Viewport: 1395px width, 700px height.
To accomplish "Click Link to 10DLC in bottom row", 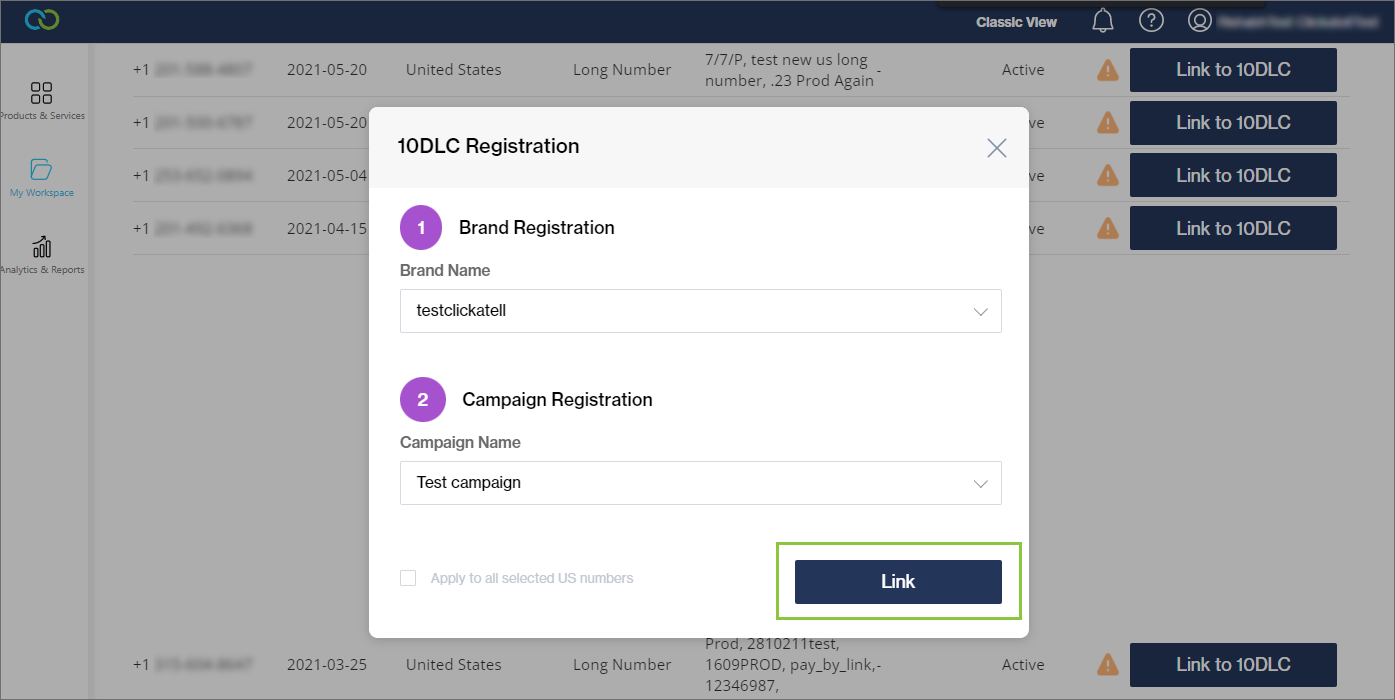I will click(1233, 664).
